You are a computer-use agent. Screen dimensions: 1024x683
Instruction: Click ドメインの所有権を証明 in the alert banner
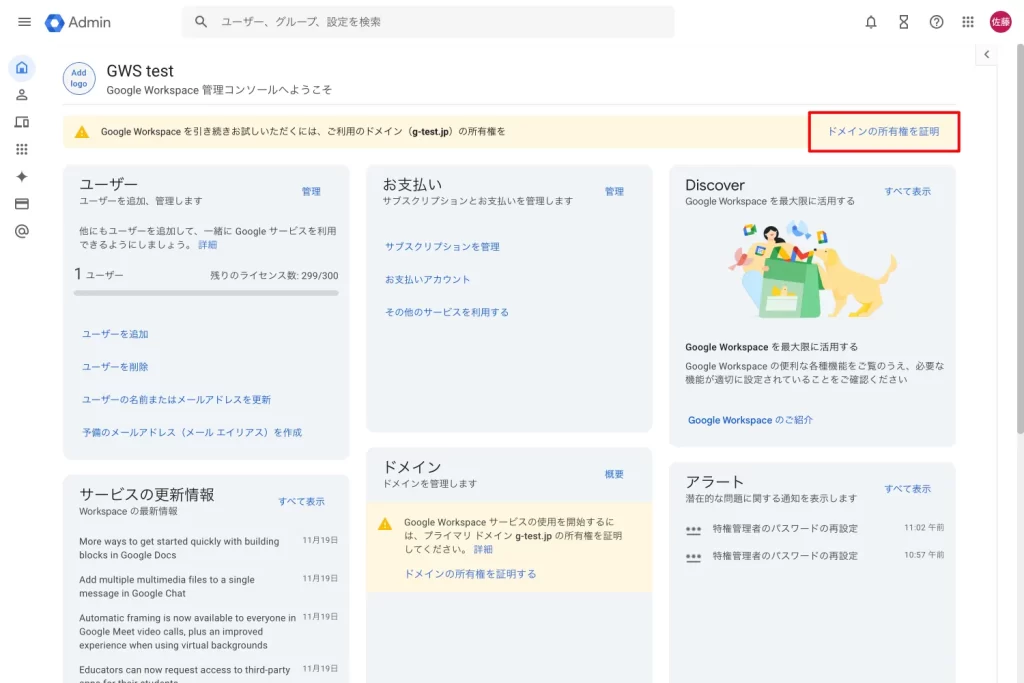pyautogui.click(x=884, y=130)
